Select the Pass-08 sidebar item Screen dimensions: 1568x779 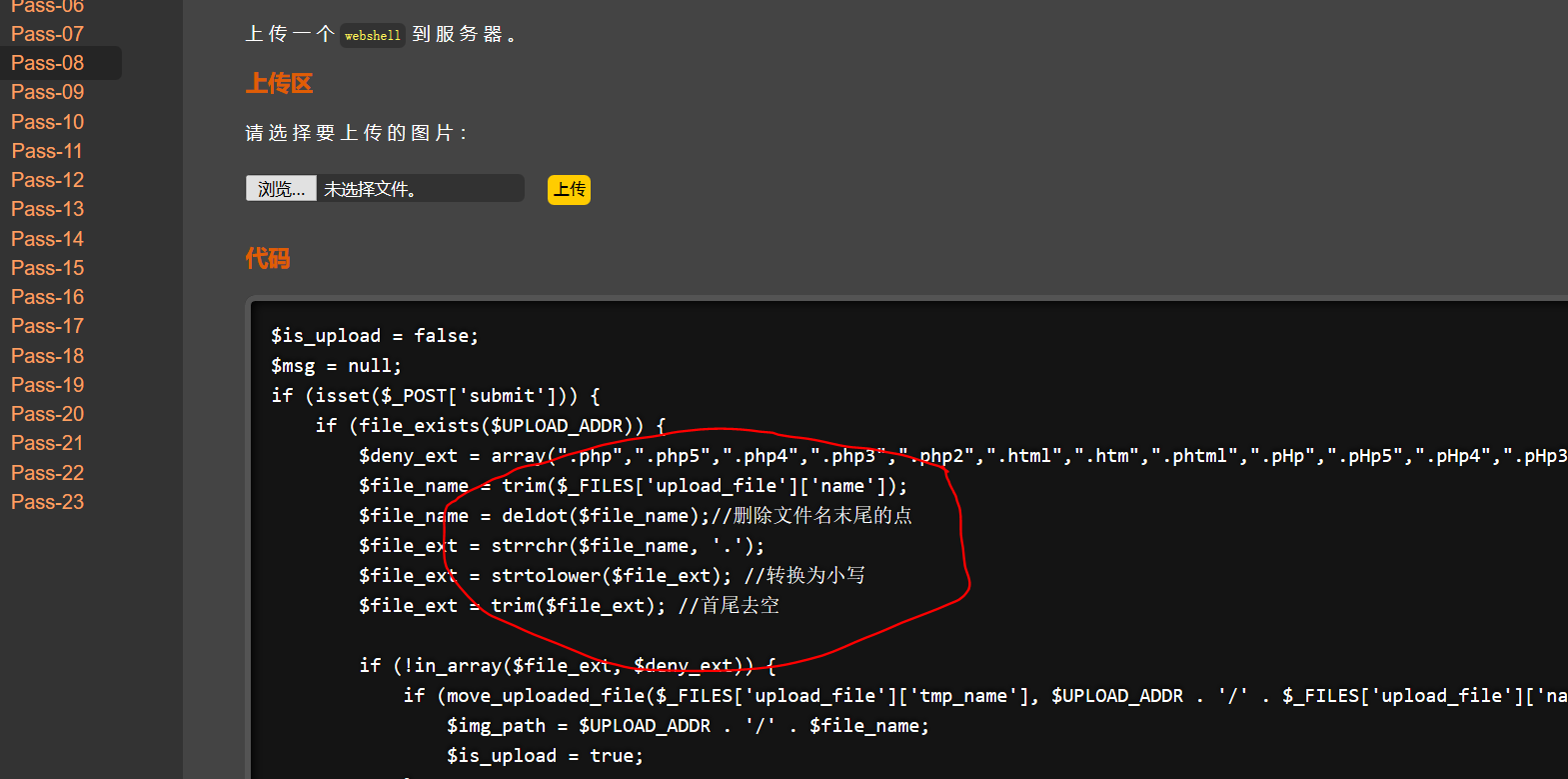pos(47,63)
